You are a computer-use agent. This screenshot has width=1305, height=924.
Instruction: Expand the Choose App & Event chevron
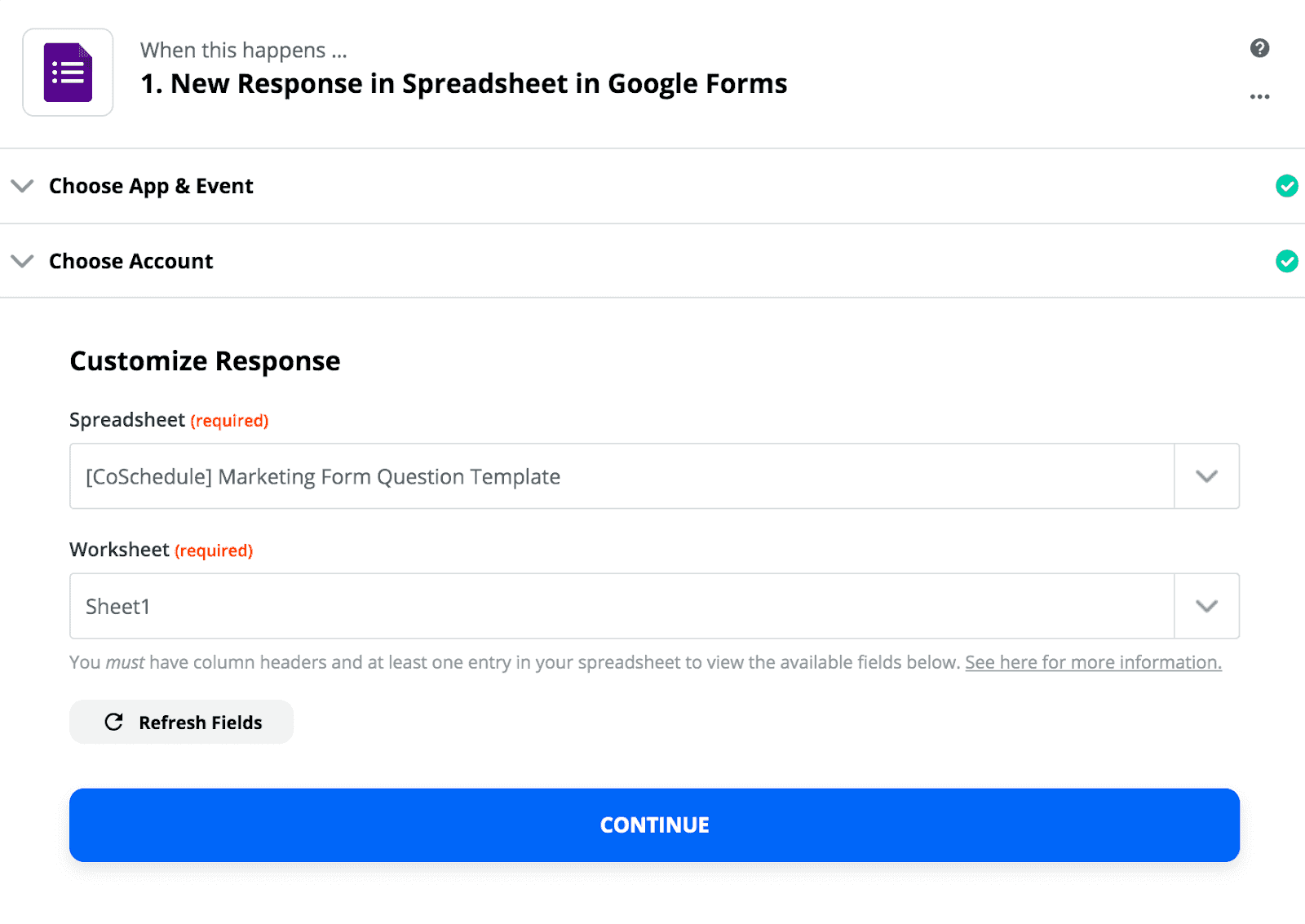click(22, 186)
